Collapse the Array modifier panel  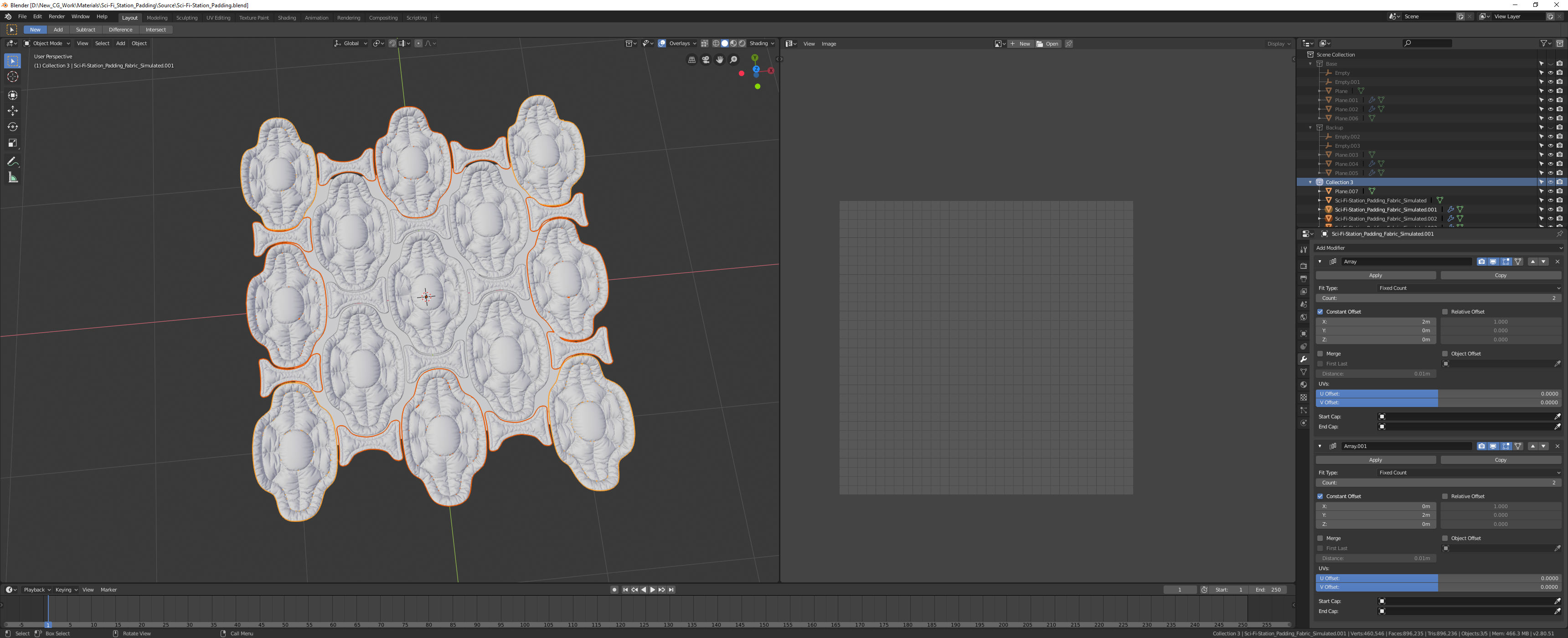click(1320, 262)
